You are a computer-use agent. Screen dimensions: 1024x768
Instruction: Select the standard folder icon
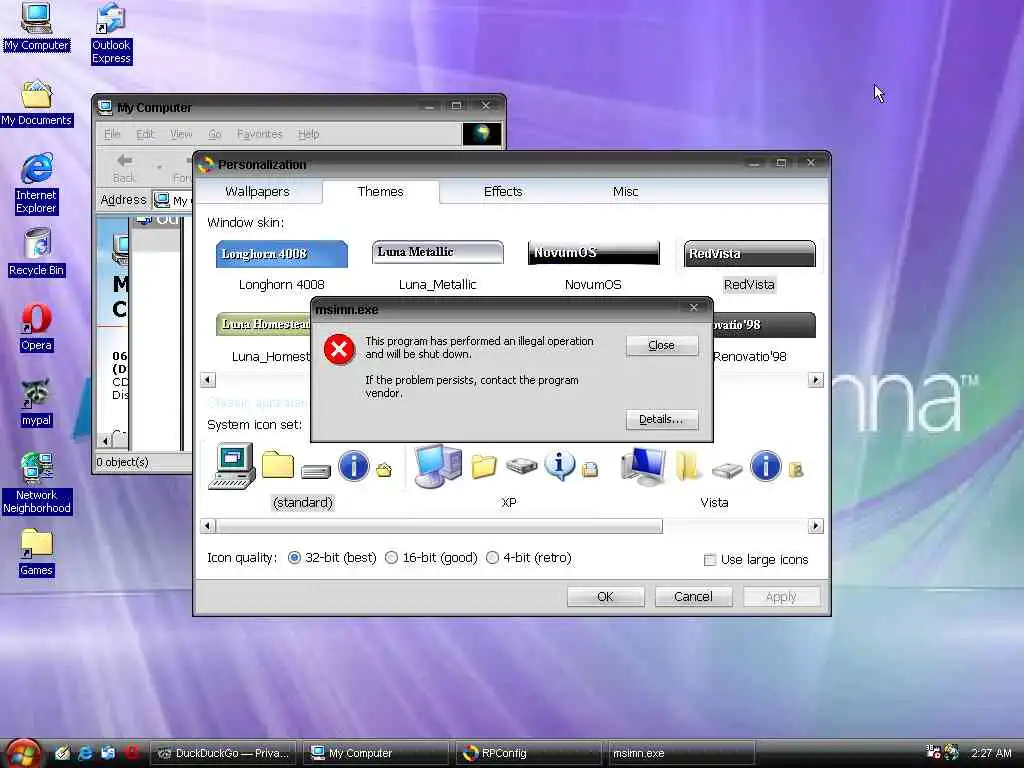(278, 465)
